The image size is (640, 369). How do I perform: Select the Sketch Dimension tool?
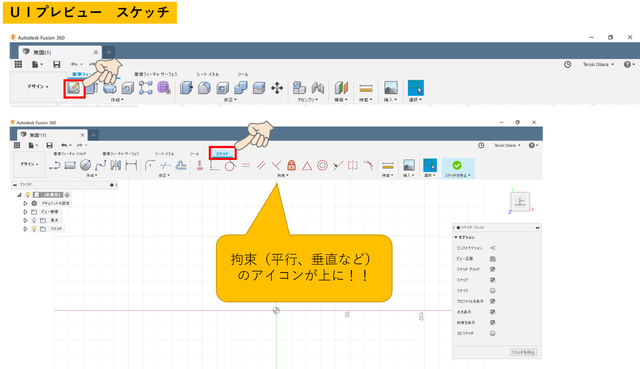pos(131,165)
